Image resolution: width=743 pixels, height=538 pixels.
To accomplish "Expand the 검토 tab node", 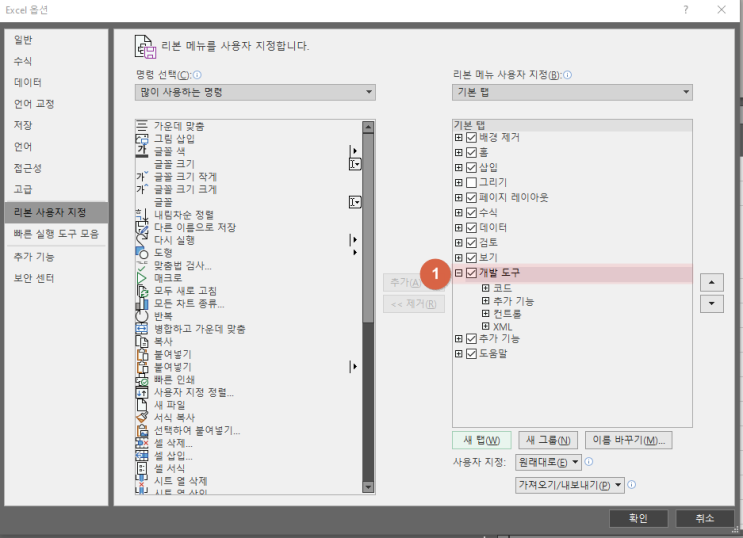I will pyautogui.click(x=458, y=243).
